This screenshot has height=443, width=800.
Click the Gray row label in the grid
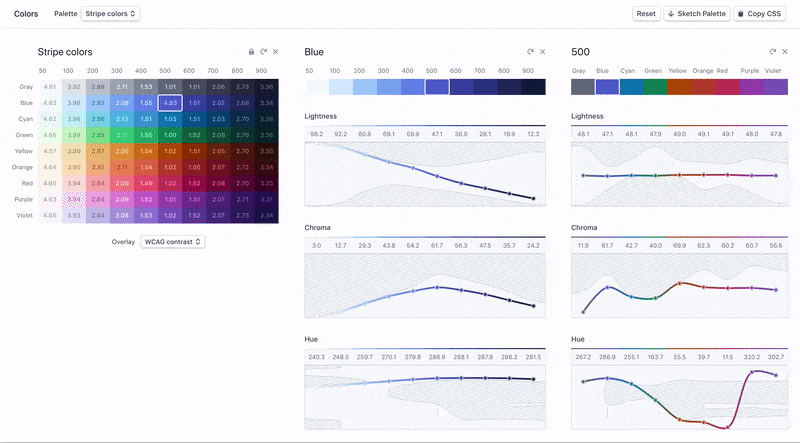click(x=26, y=87)
